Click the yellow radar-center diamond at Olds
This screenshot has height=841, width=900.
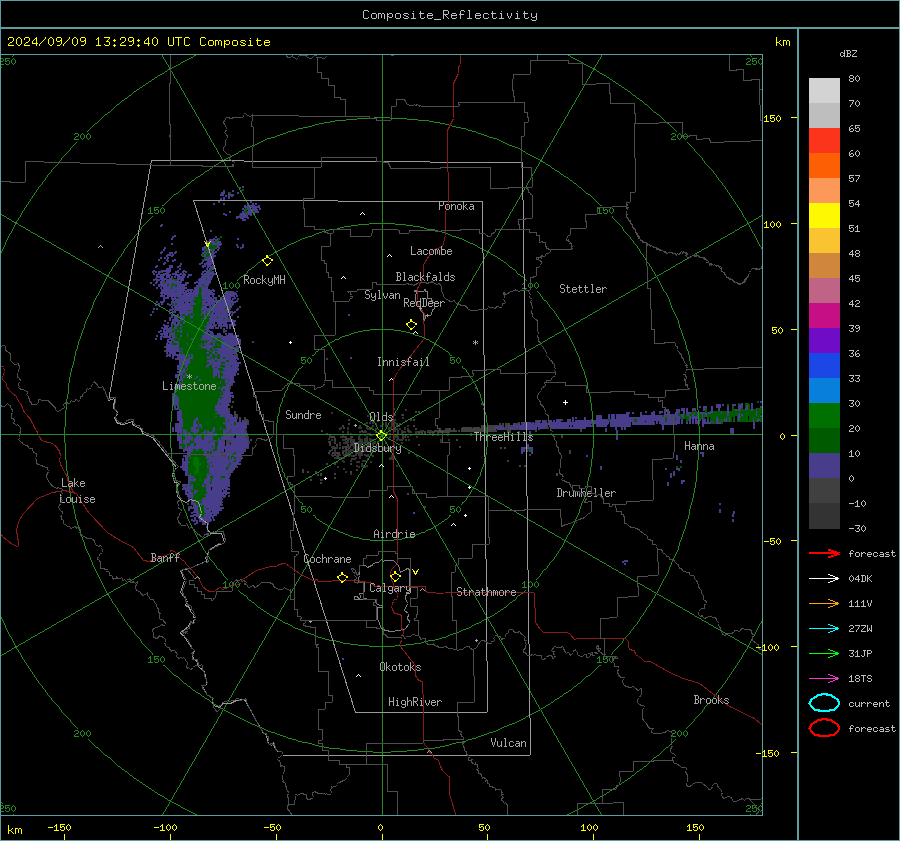coord(381,436)
